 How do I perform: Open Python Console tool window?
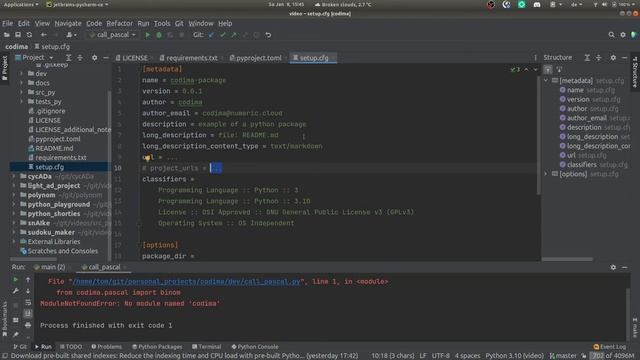pos(255,347)
